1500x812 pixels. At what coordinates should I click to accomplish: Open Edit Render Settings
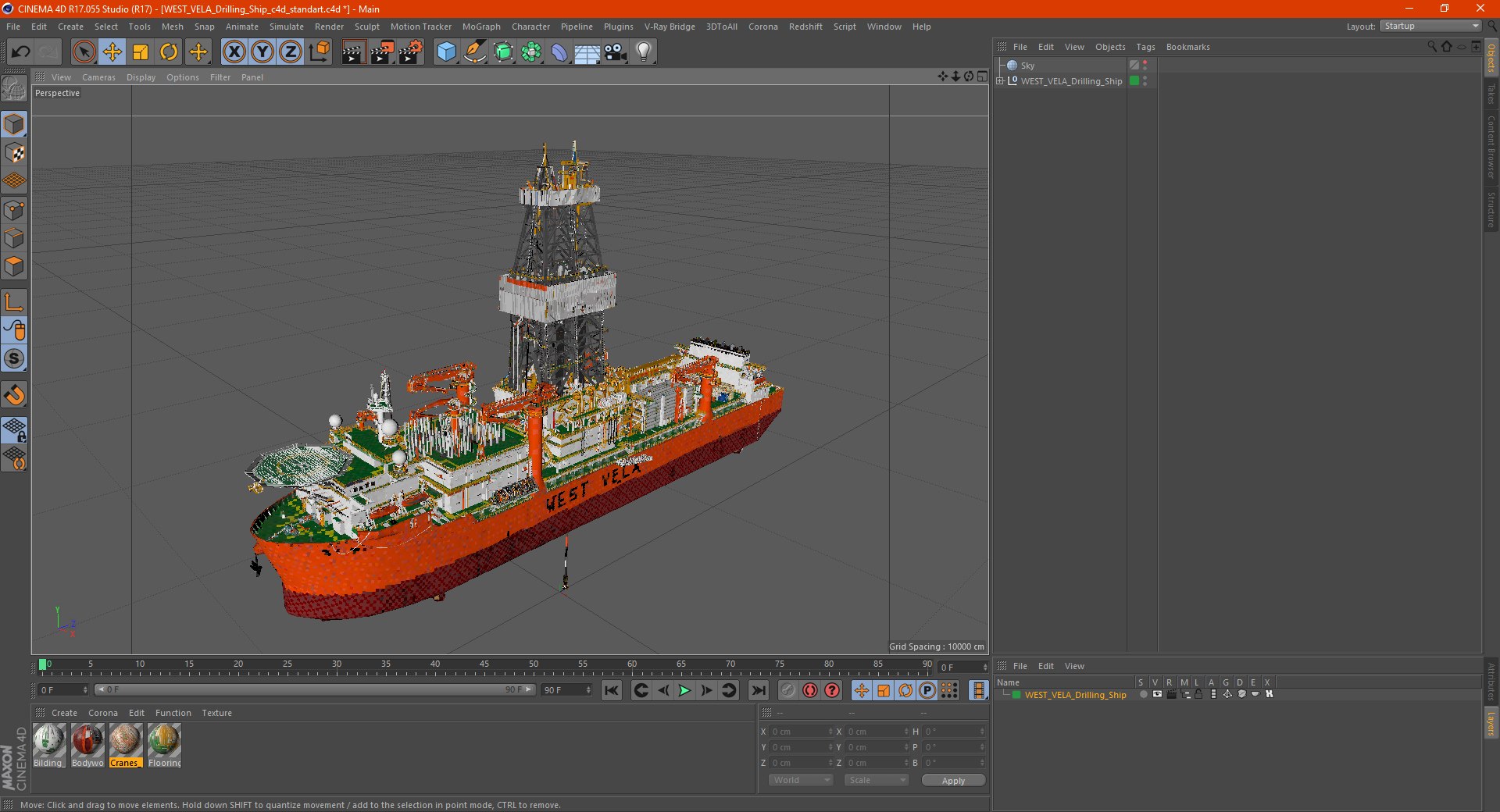tap(411, 52)
